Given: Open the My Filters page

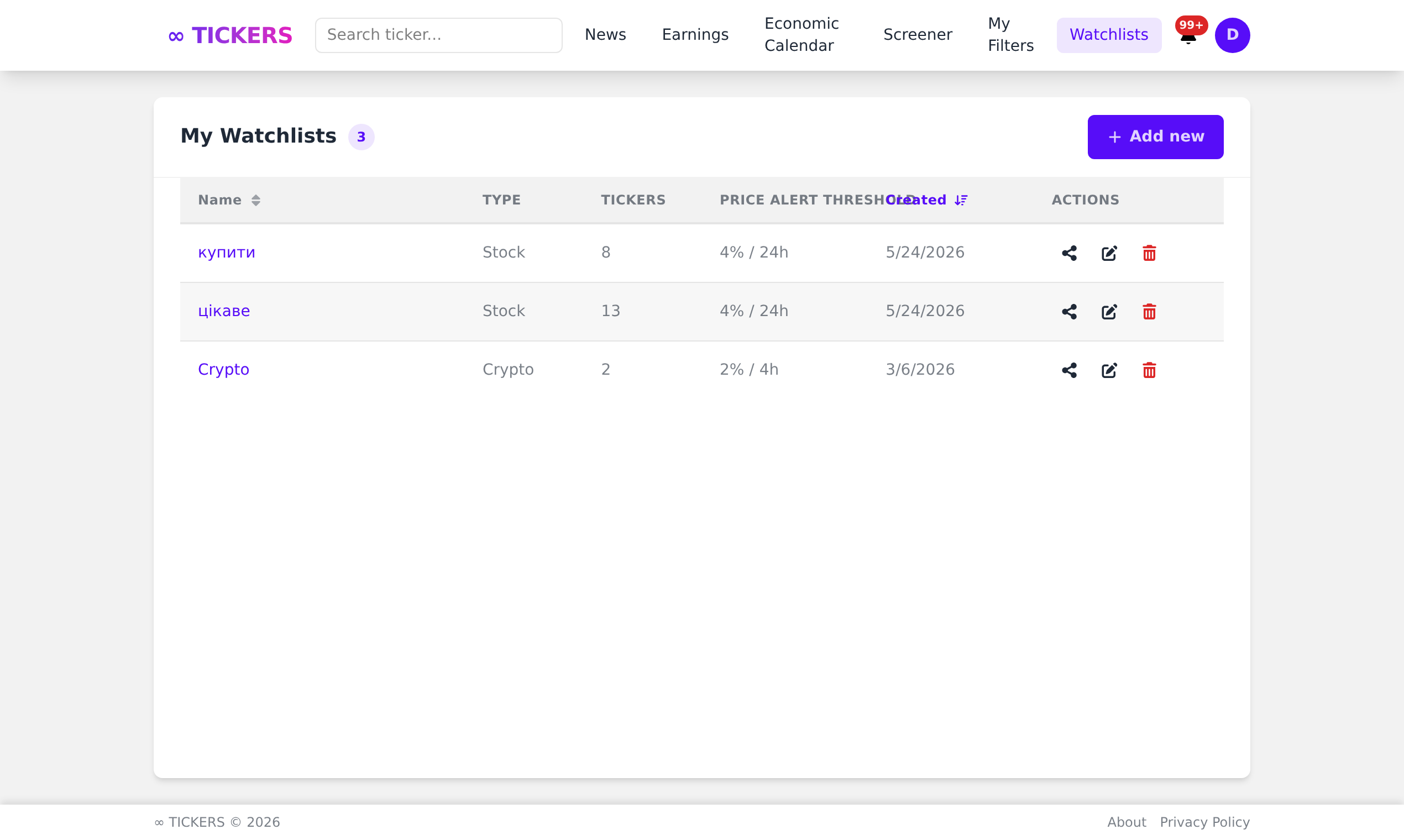Looking at the screenshot, I should (1010, 34).
